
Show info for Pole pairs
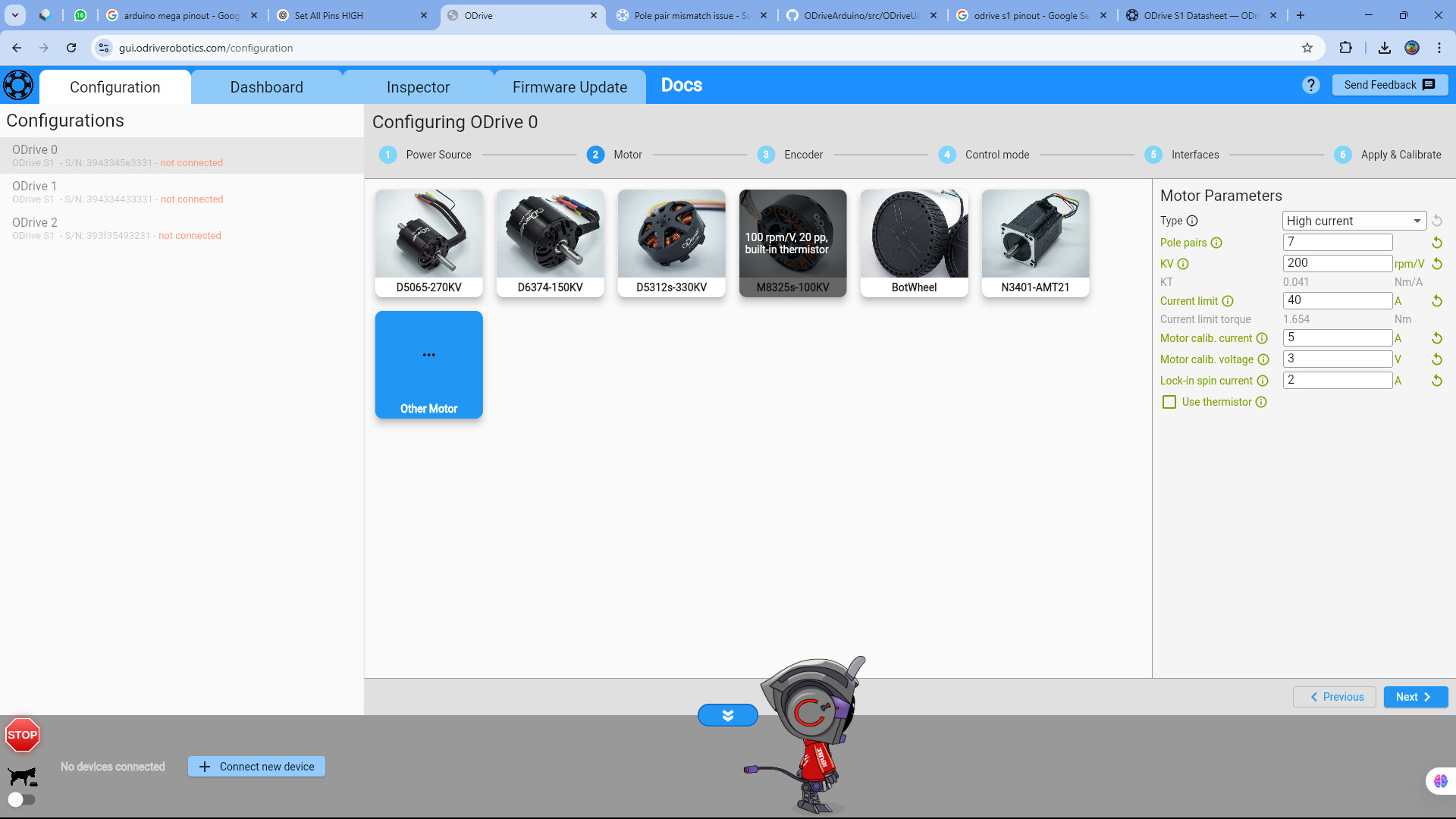point(1216,243)
